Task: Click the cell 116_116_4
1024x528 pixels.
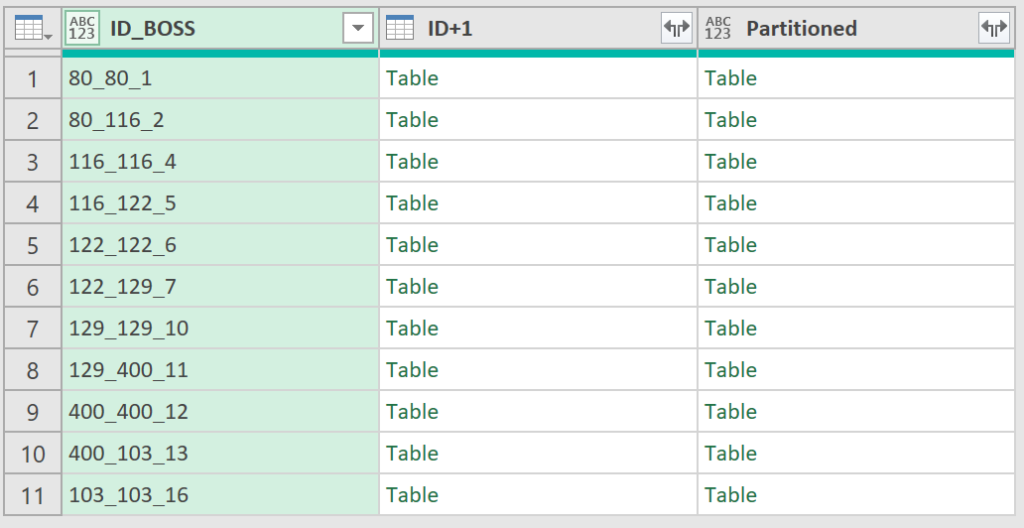Action: pos(221,161)
